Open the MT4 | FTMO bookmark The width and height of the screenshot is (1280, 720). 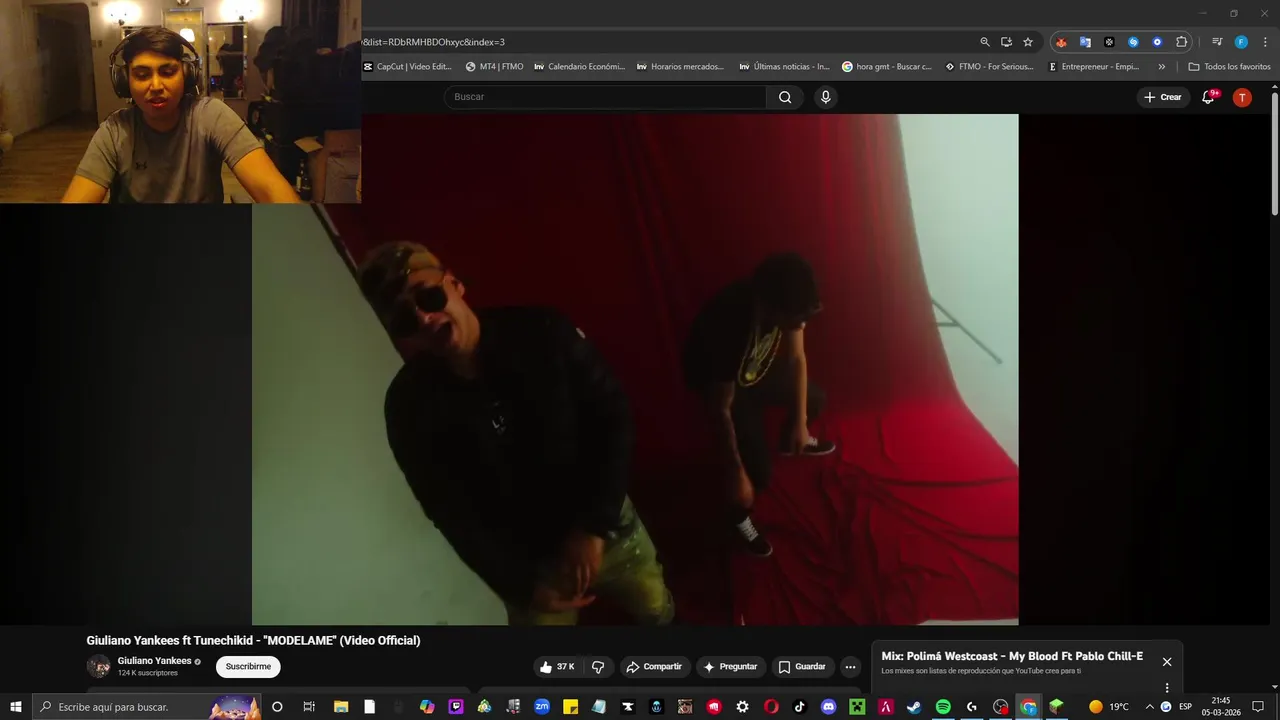[494, 67]
